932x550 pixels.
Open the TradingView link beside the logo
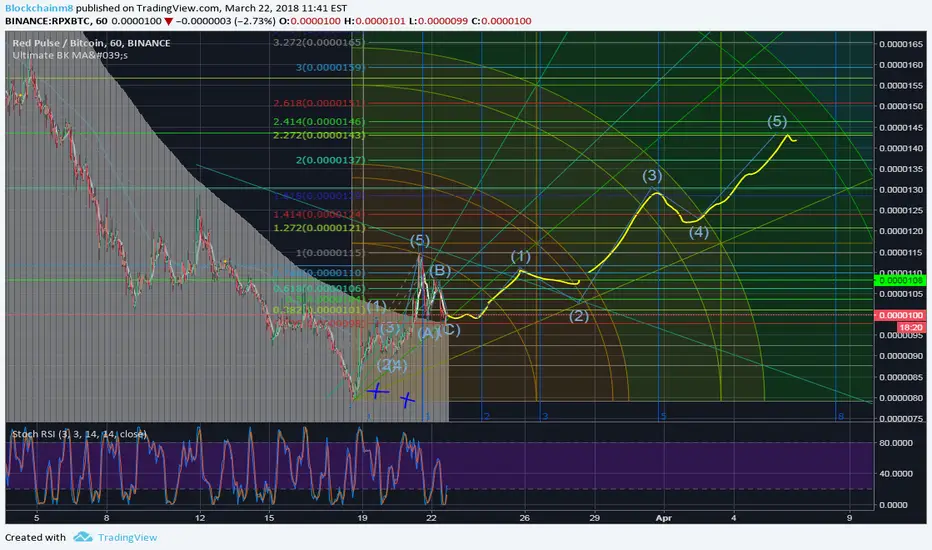point(127,538)
